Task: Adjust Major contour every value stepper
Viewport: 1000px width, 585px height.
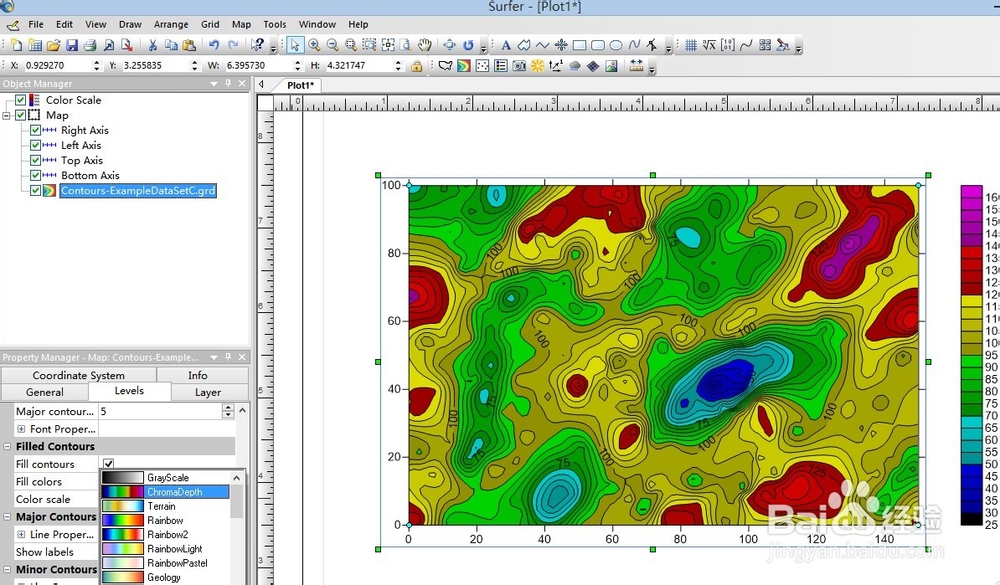Action: pos(228,411)
